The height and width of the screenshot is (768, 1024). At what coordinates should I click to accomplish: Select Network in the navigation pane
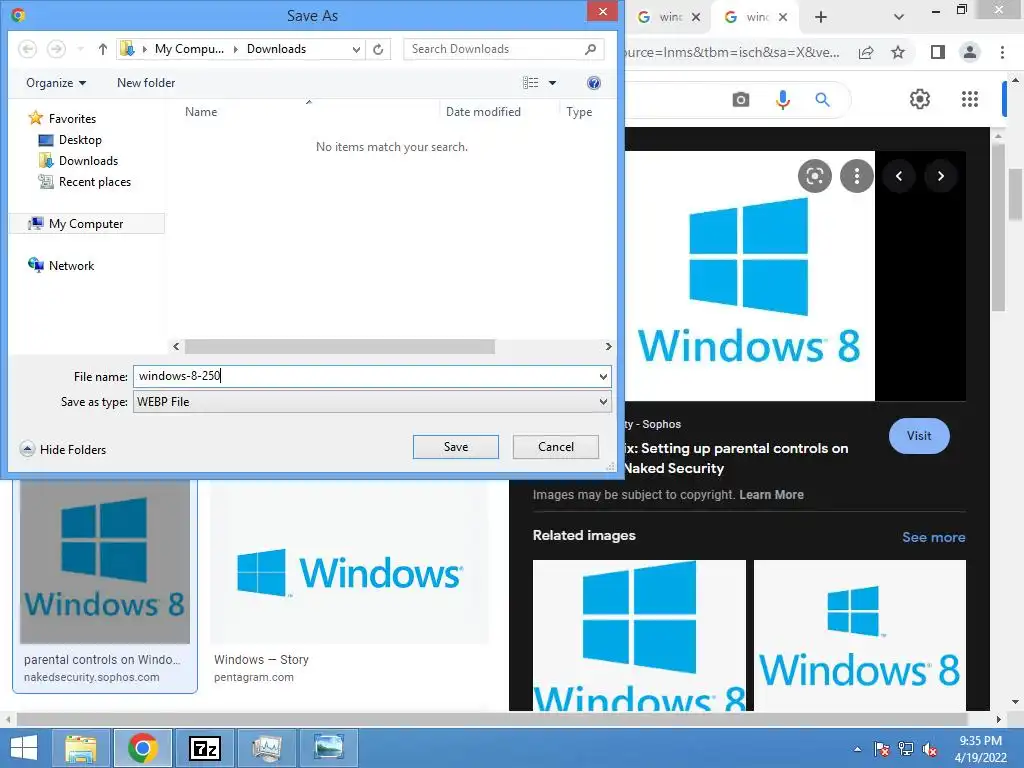61,265
